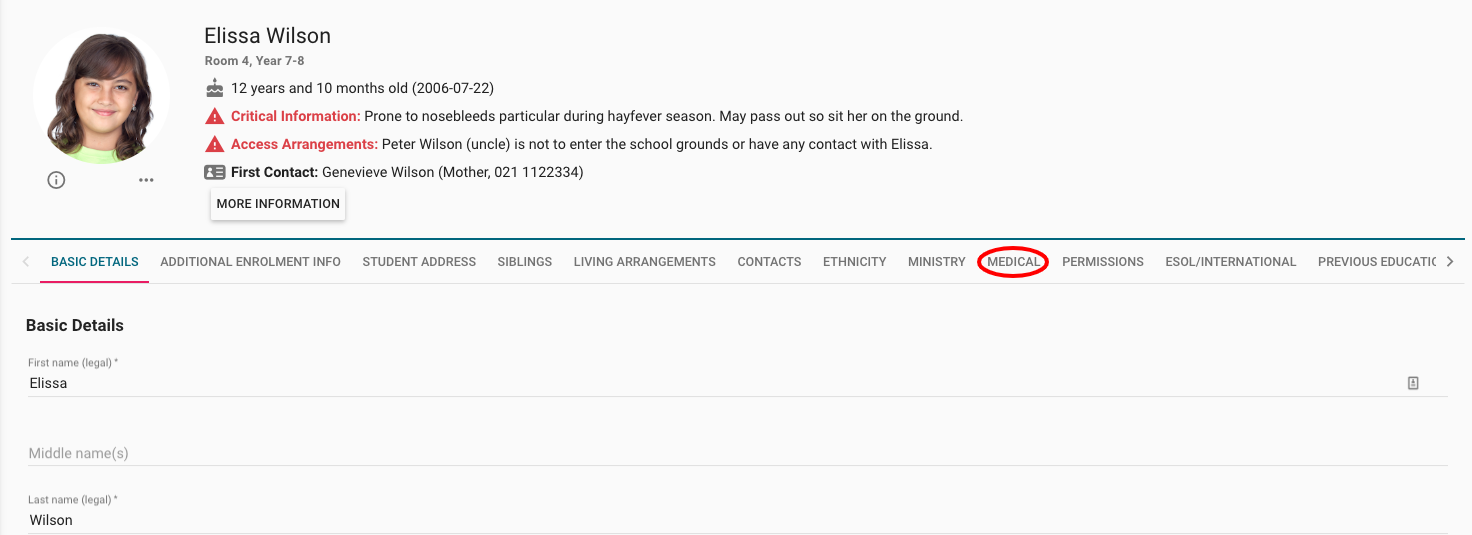
Task: Open the three-dot menu below profile photo
Action: pyautogui.click(x=146, y=180)
